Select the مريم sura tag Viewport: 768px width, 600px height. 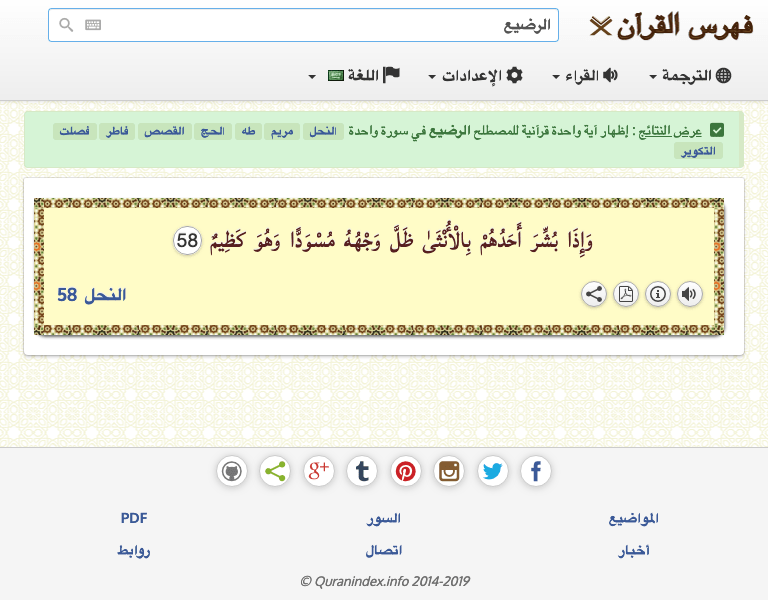(282, 131)
